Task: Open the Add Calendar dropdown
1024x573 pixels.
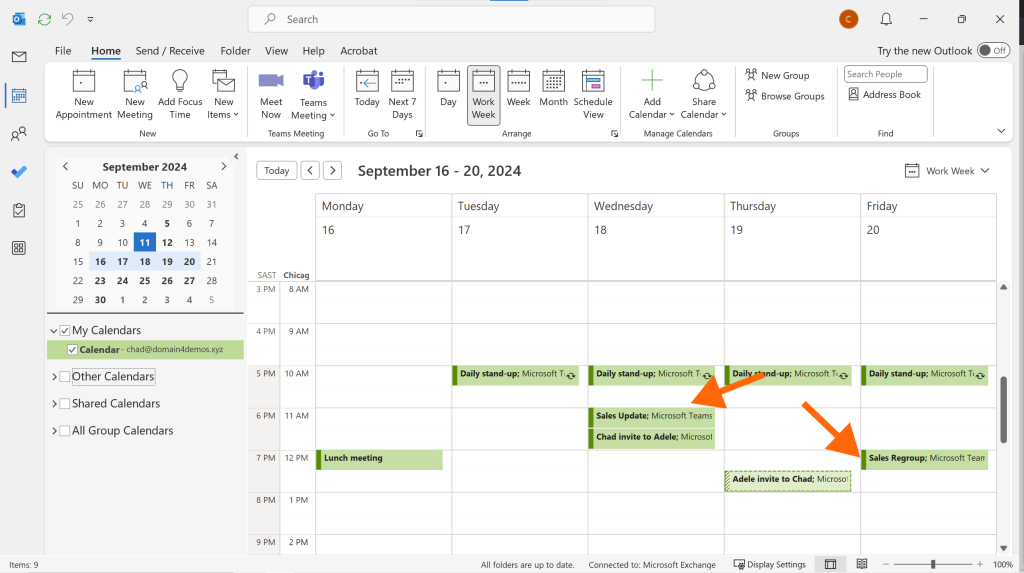Action: (651, 95)
